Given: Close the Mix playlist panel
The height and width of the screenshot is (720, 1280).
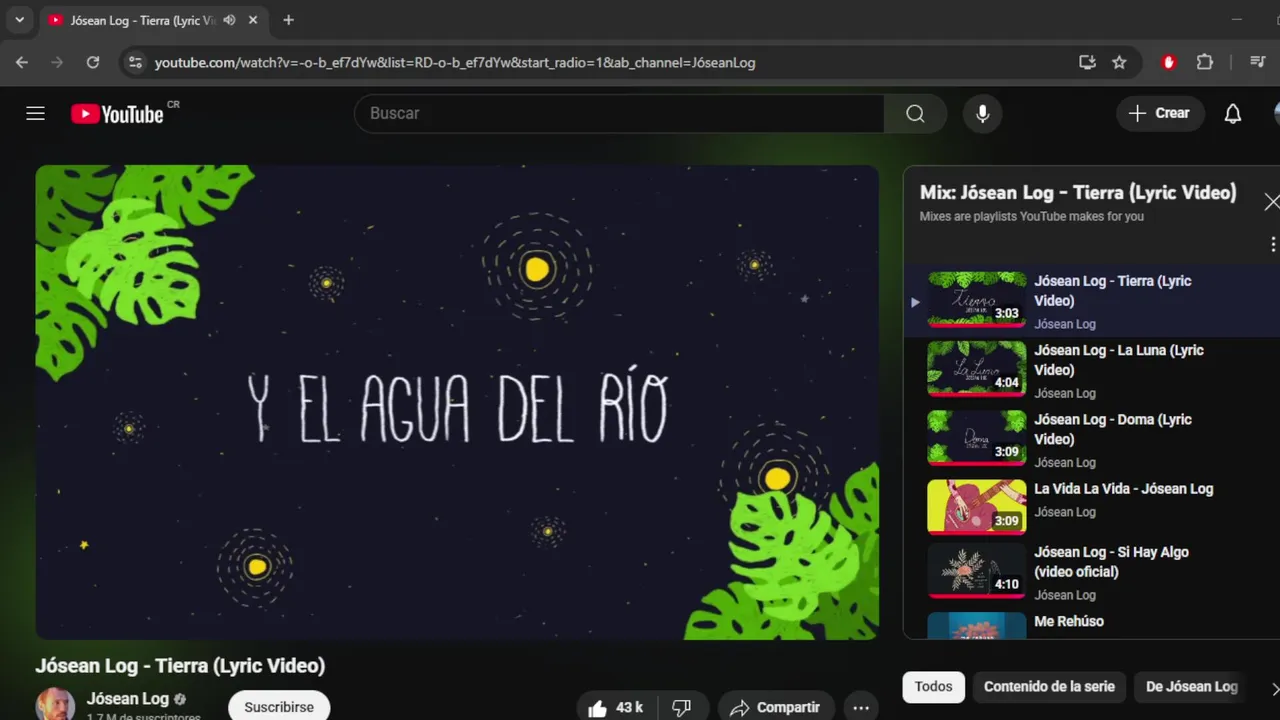Looking at the screenshot, I should pos(1271,202).
